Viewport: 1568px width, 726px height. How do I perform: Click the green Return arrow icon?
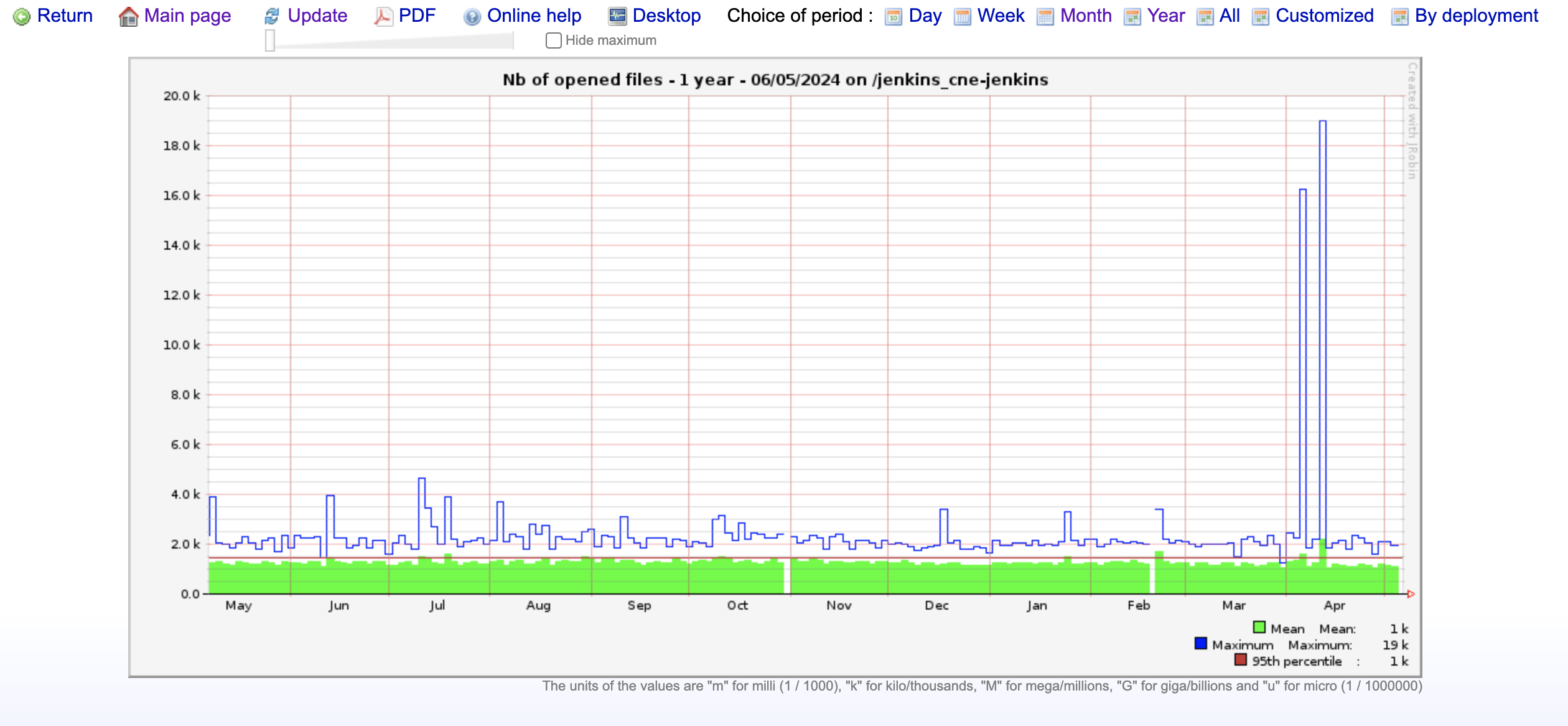22,17
